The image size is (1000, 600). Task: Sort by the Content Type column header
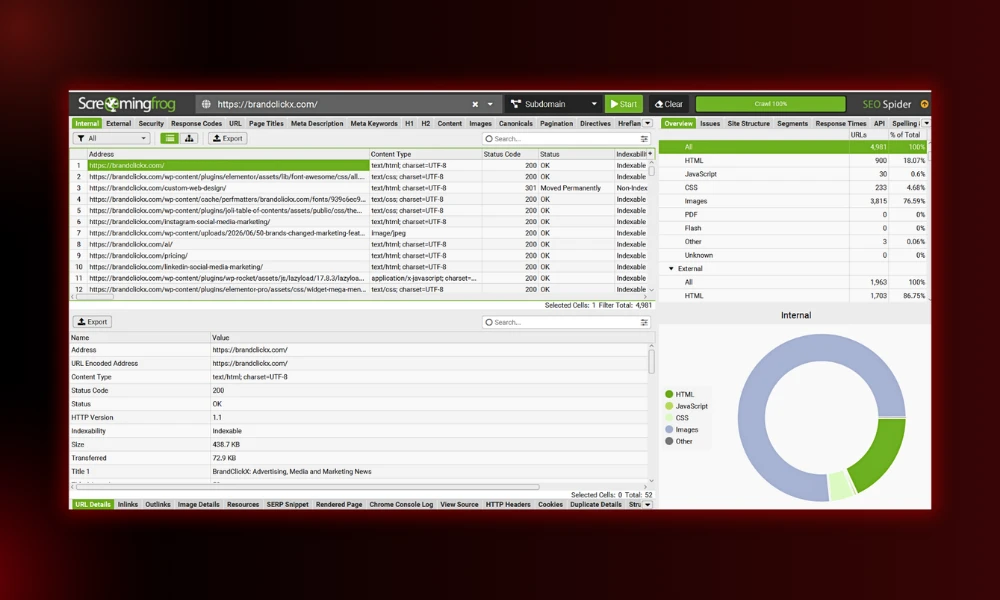click(x=425, y=154)
